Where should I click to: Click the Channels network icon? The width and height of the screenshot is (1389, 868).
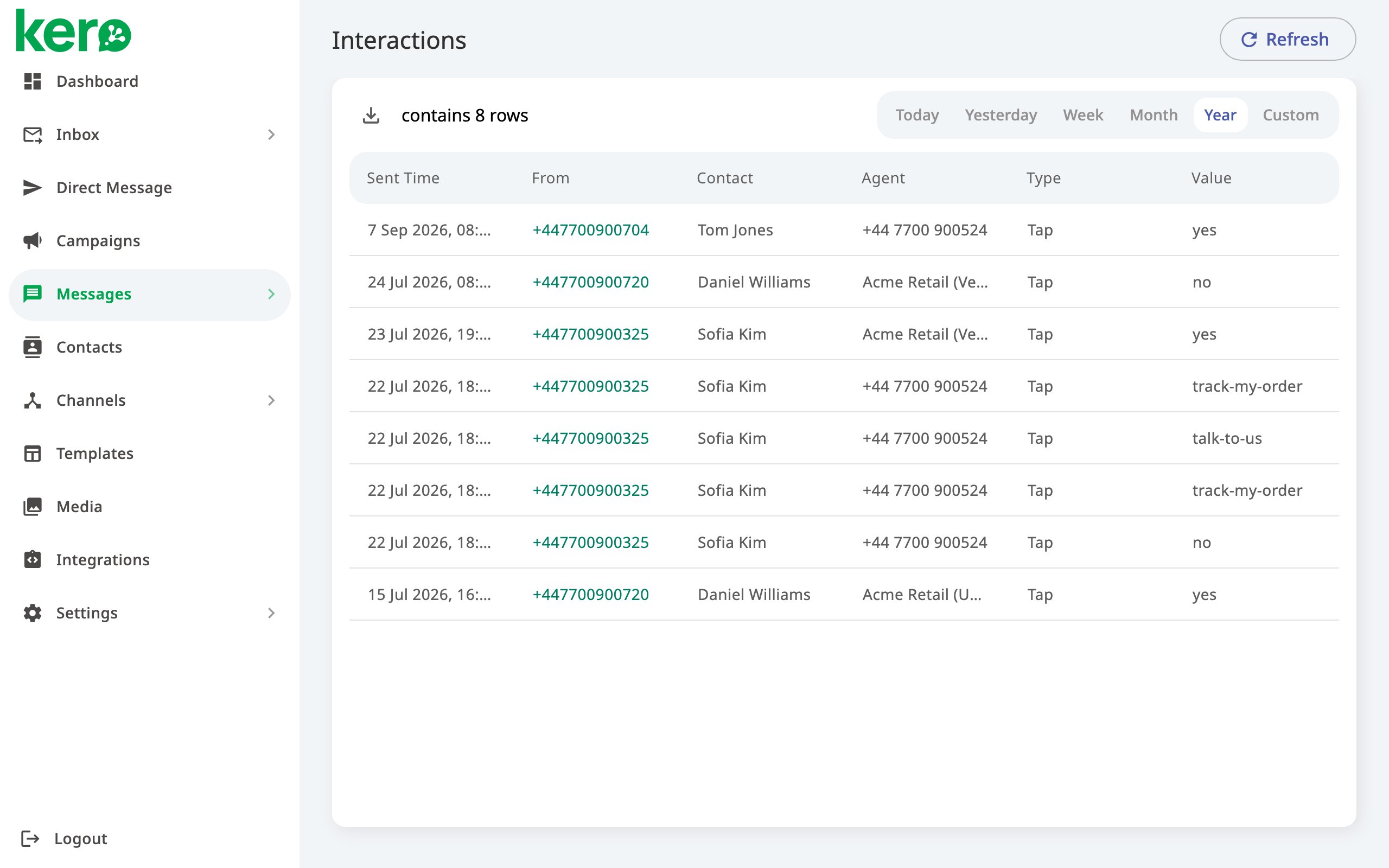tap(33, 400)
